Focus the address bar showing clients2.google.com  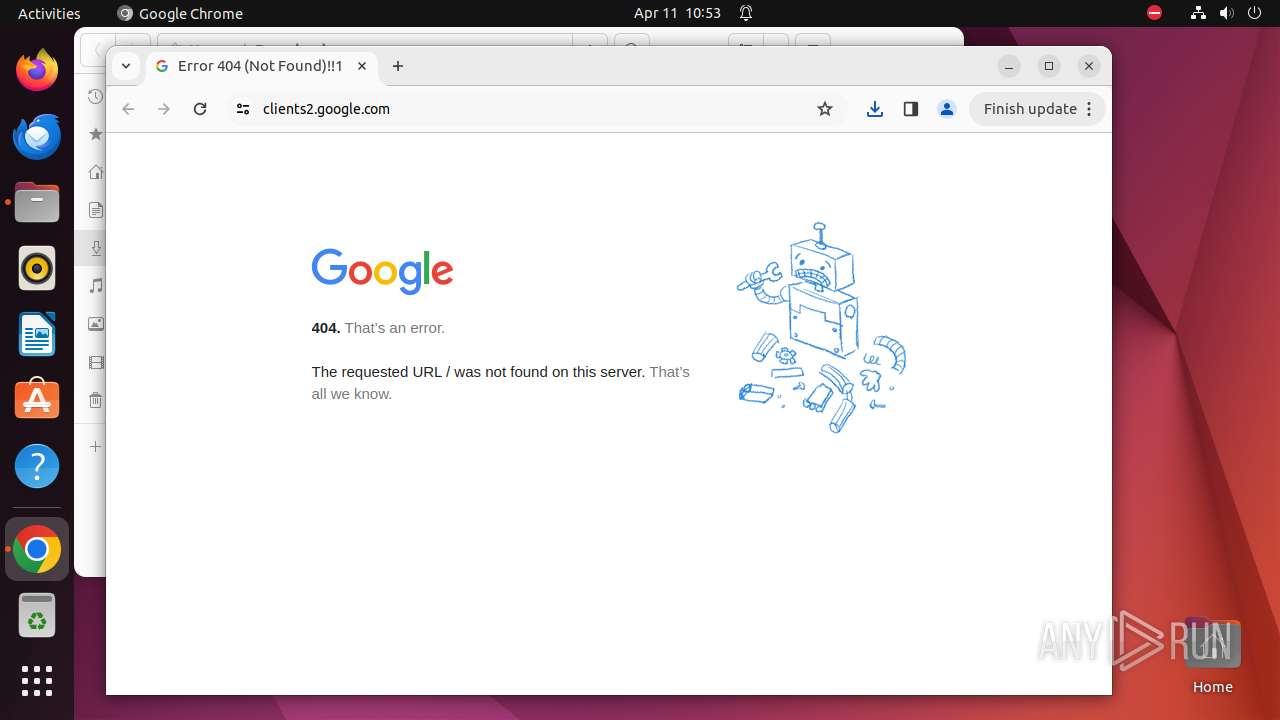pos(535,109)
